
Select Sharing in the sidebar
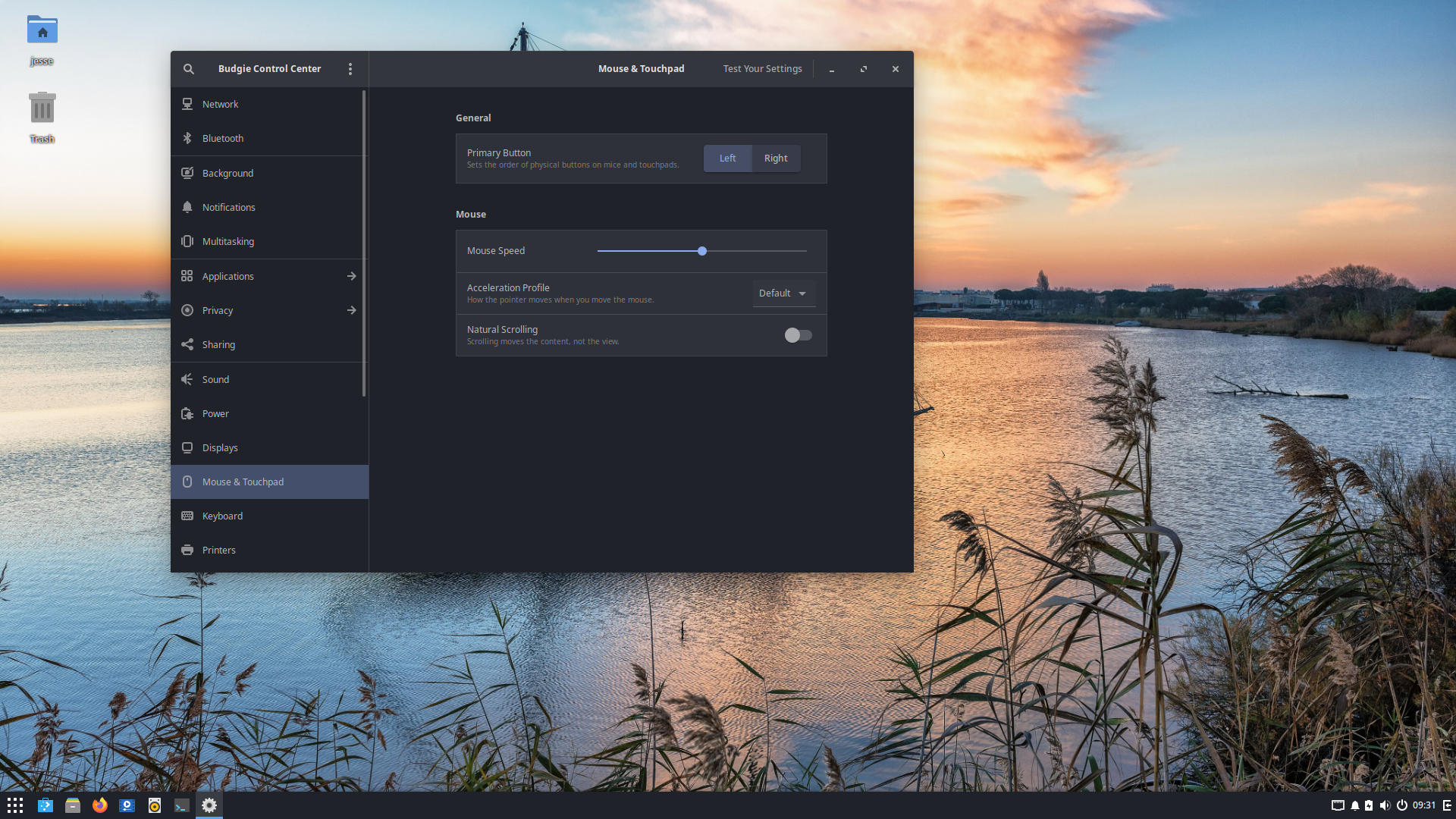269,345
